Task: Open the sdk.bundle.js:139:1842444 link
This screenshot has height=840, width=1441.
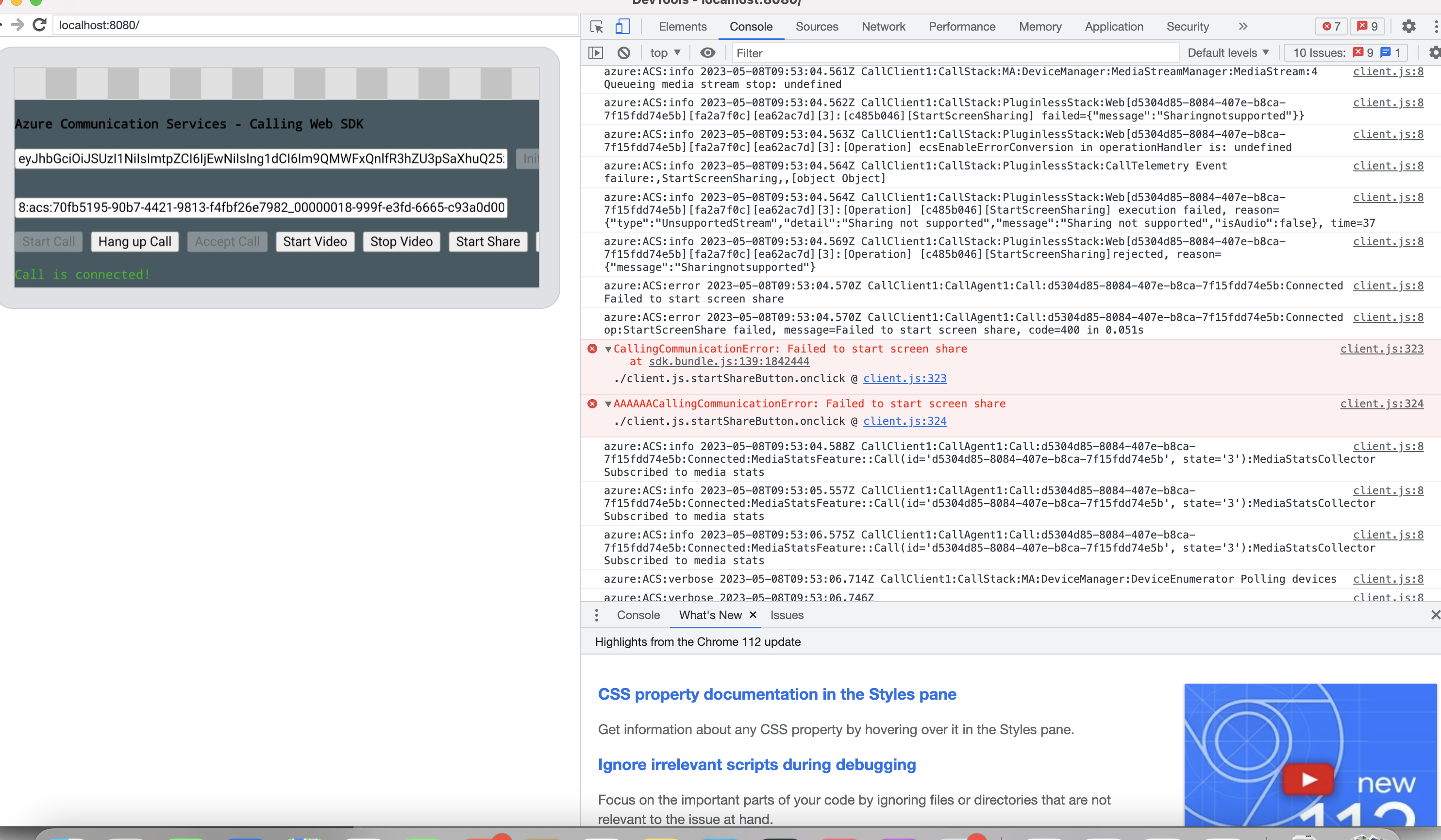Action: click(x=729, y=361)
